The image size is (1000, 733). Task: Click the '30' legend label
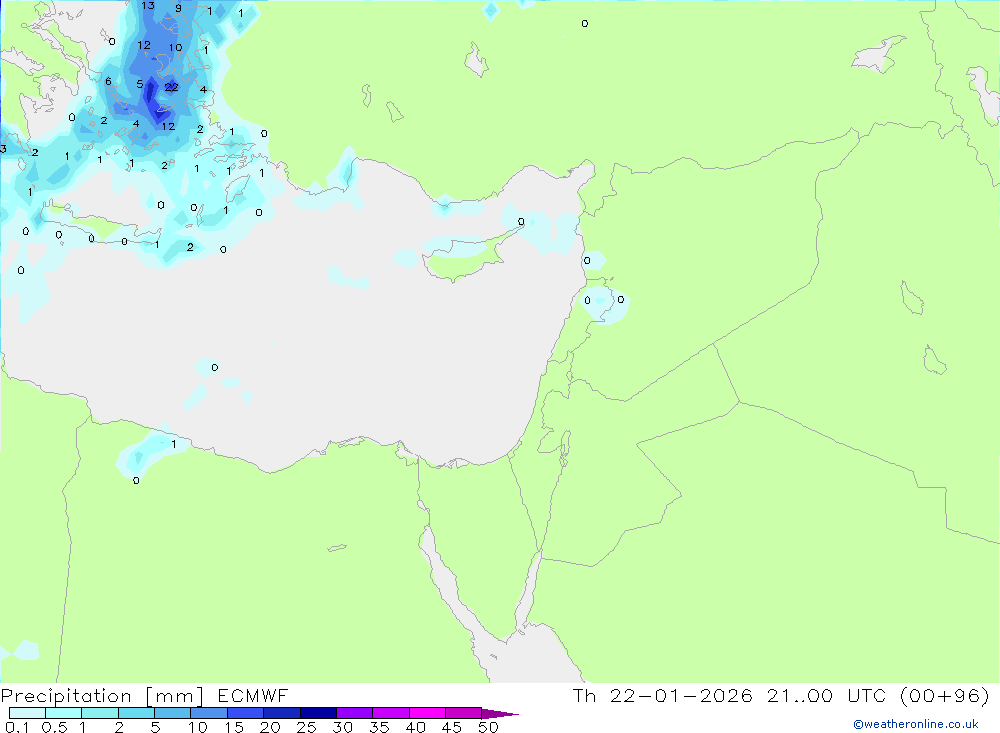[342, 727]
